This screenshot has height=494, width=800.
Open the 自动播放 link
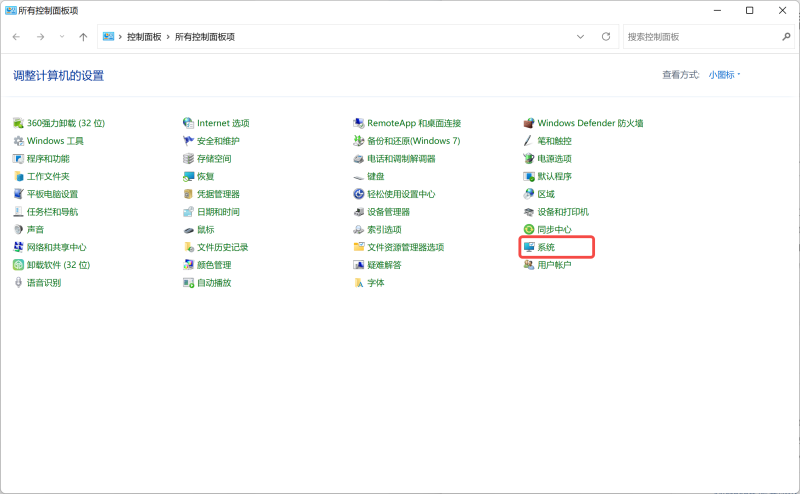pyautogui.click(x=214, y=283)
